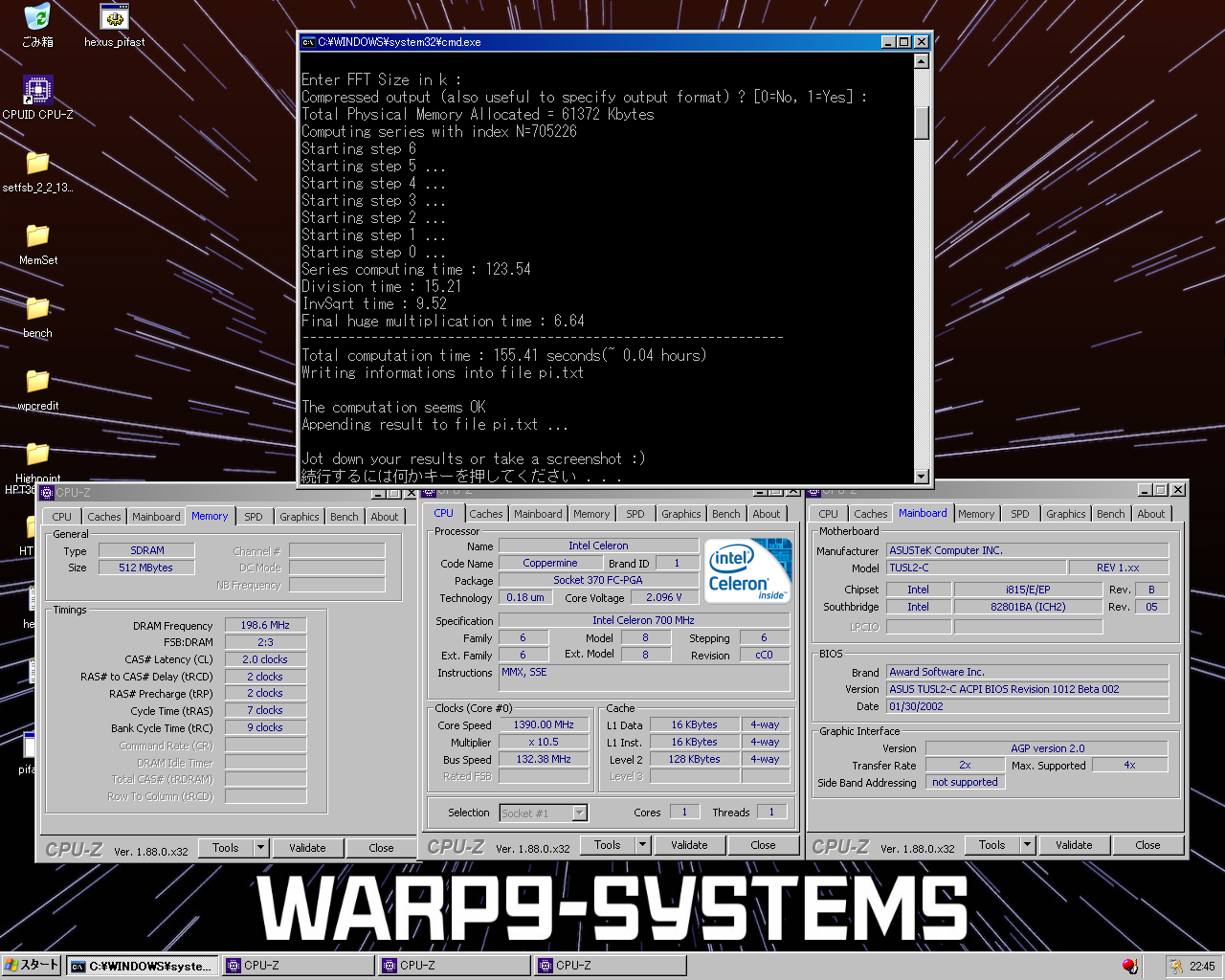The width and height of the screenshot is (1225, 980).
Task: Select Bench tab in middle CPU-Z window
Action: (726, 514)
